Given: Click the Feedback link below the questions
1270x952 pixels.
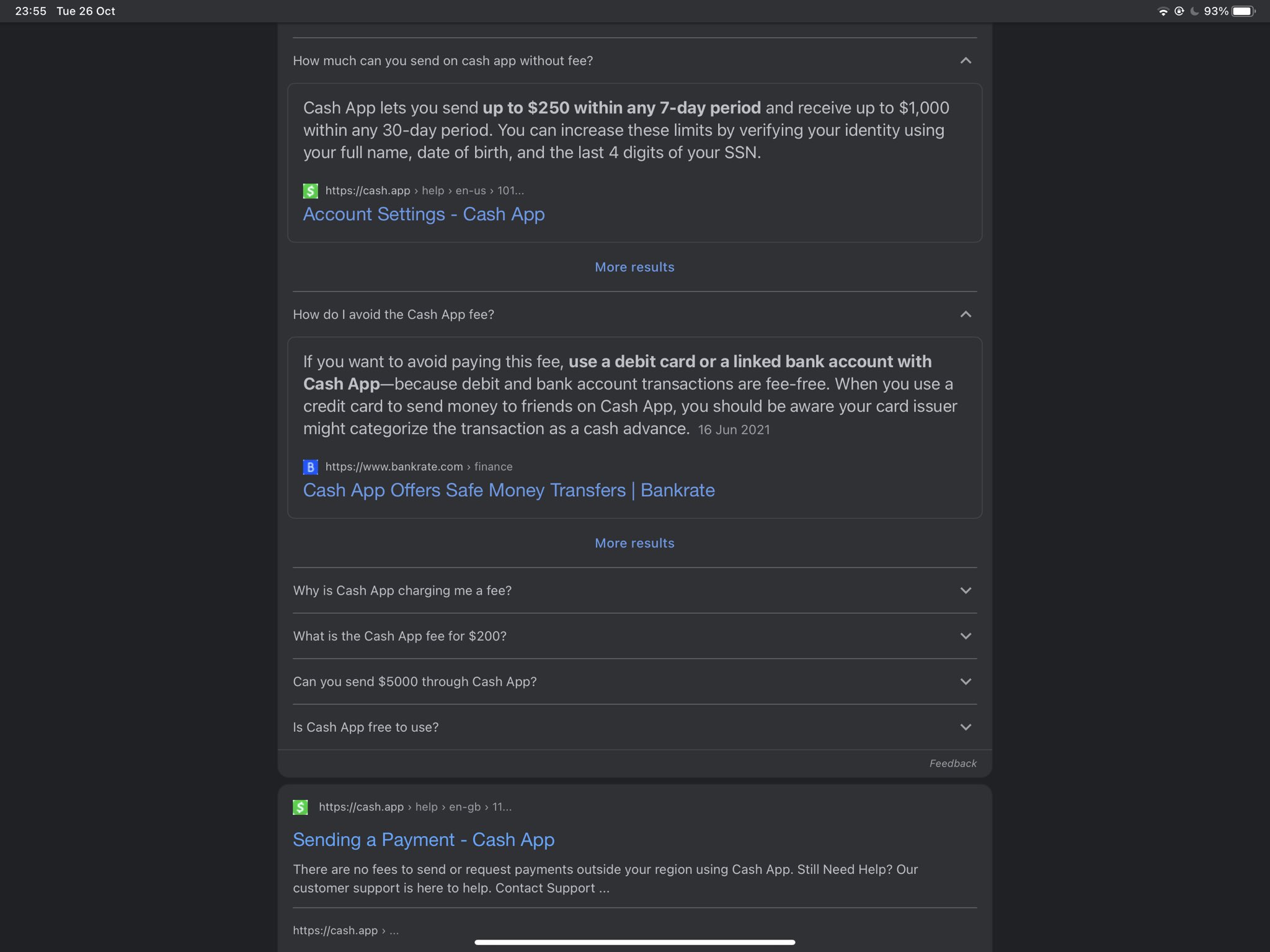Looking at the screenshot, I should (x=952, y=763).
